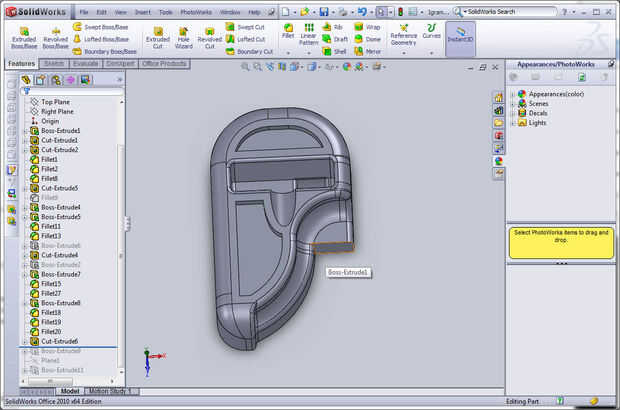
Task: Open the Reference Geometry dropdown
Action: pyautogui.click(x=403, y=37)
